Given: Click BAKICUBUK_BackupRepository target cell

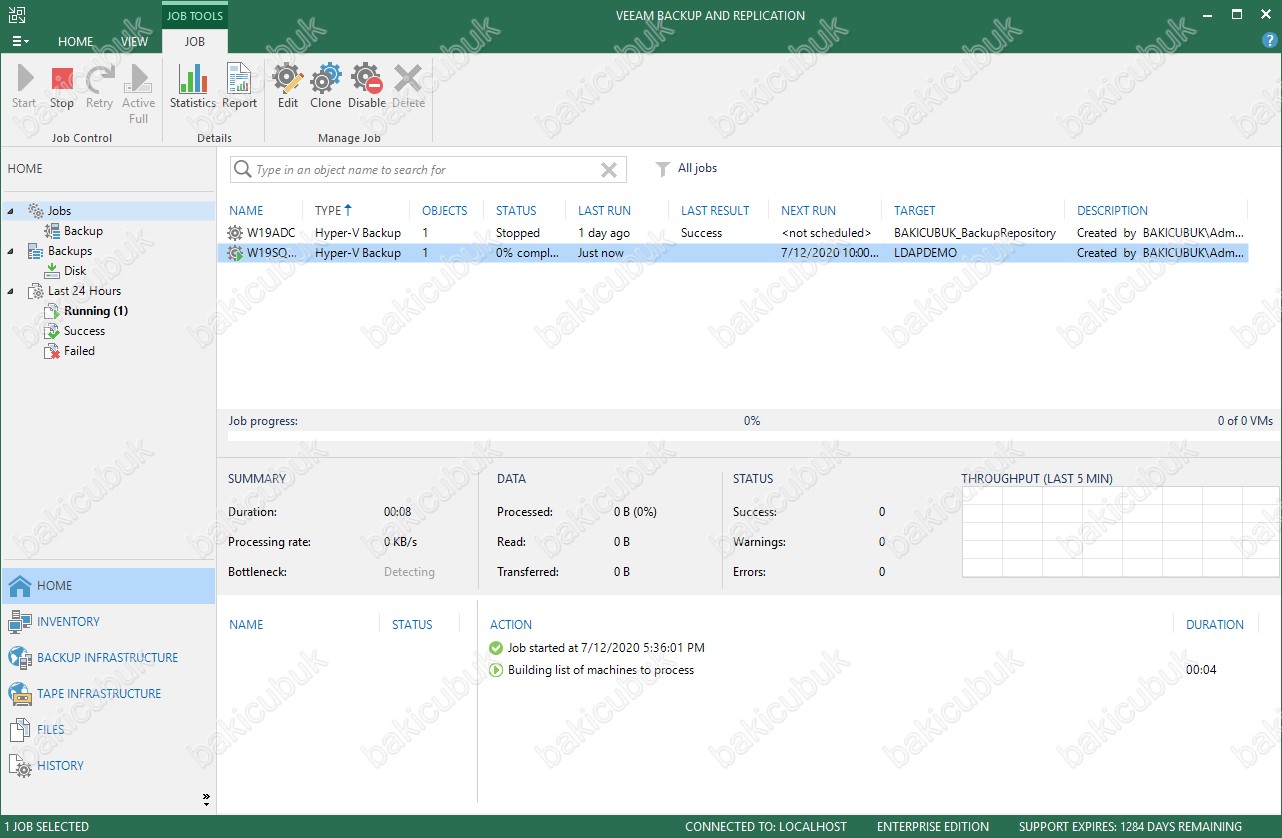Looking at the screenshot, I should (975, 233).
